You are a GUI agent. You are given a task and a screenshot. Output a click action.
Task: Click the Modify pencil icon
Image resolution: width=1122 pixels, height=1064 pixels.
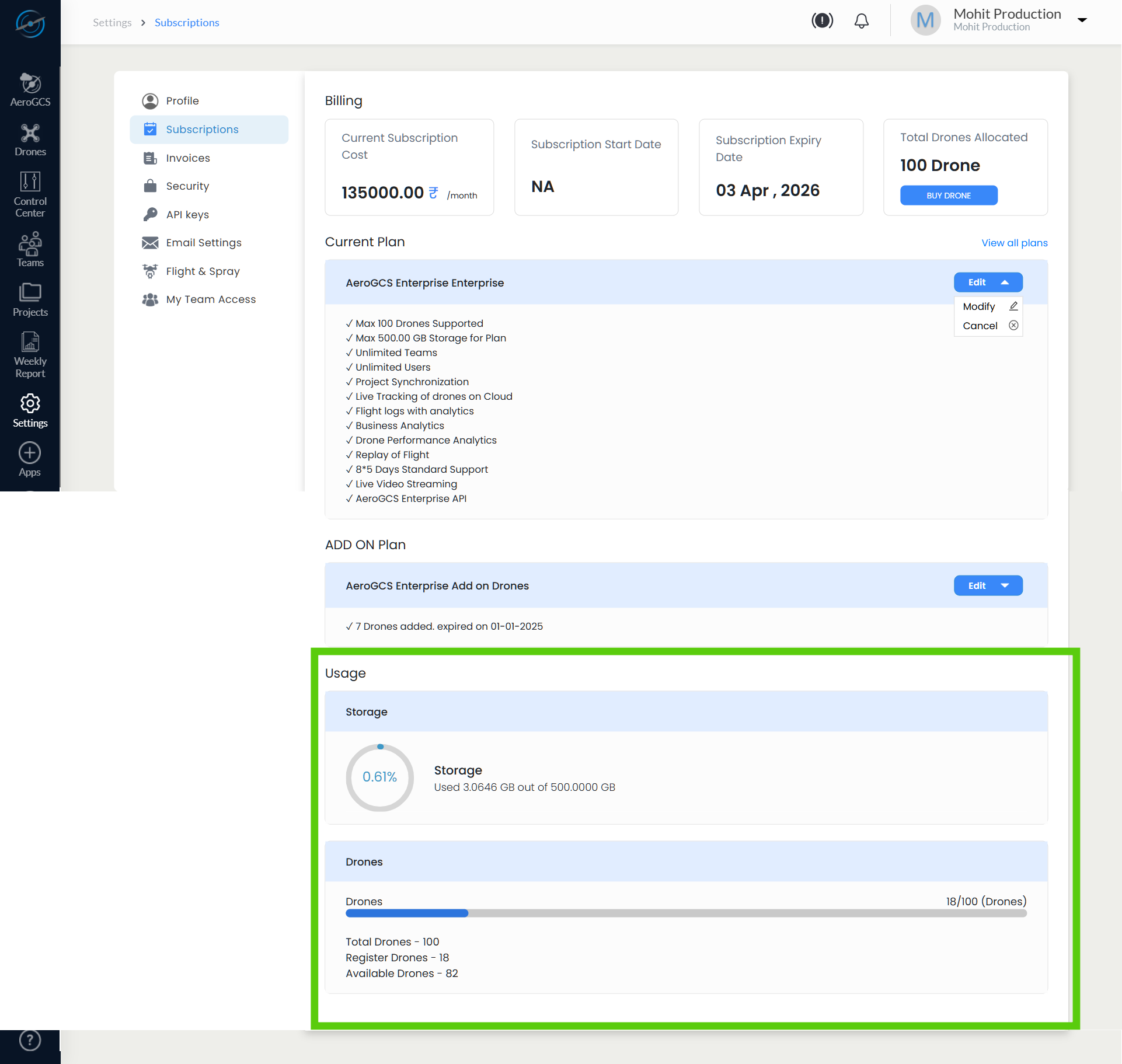click(1013, 306)
